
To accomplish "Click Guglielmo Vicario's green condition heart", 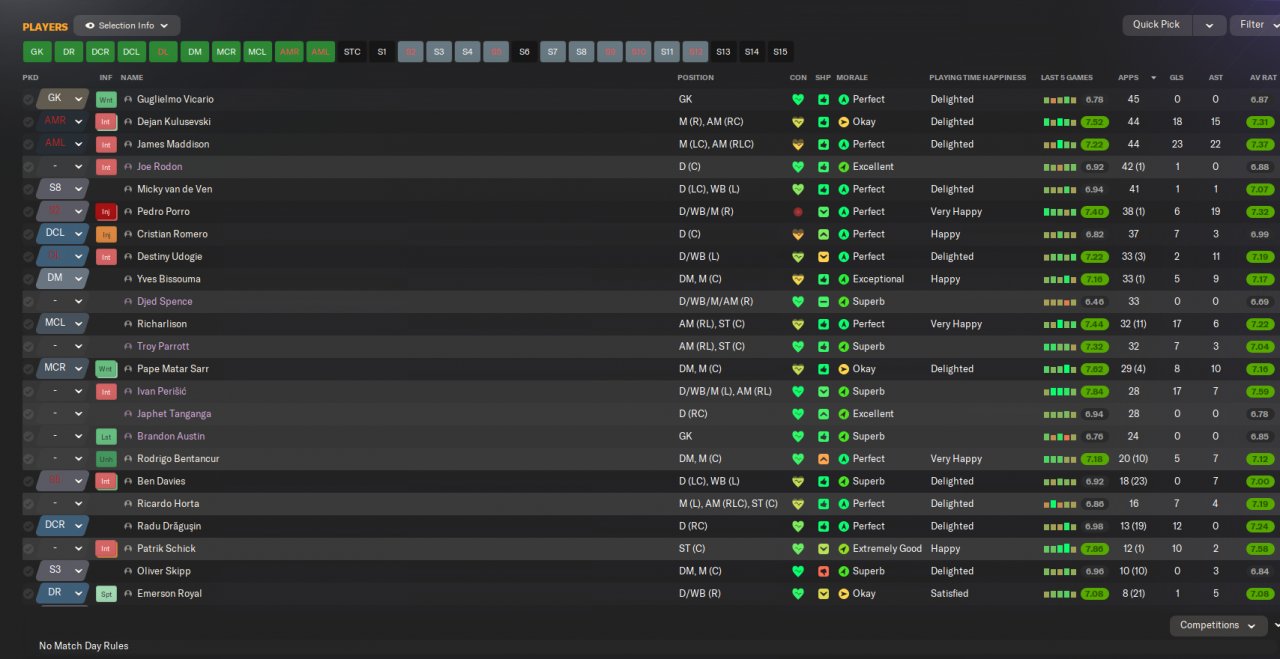I will (797, 99).
